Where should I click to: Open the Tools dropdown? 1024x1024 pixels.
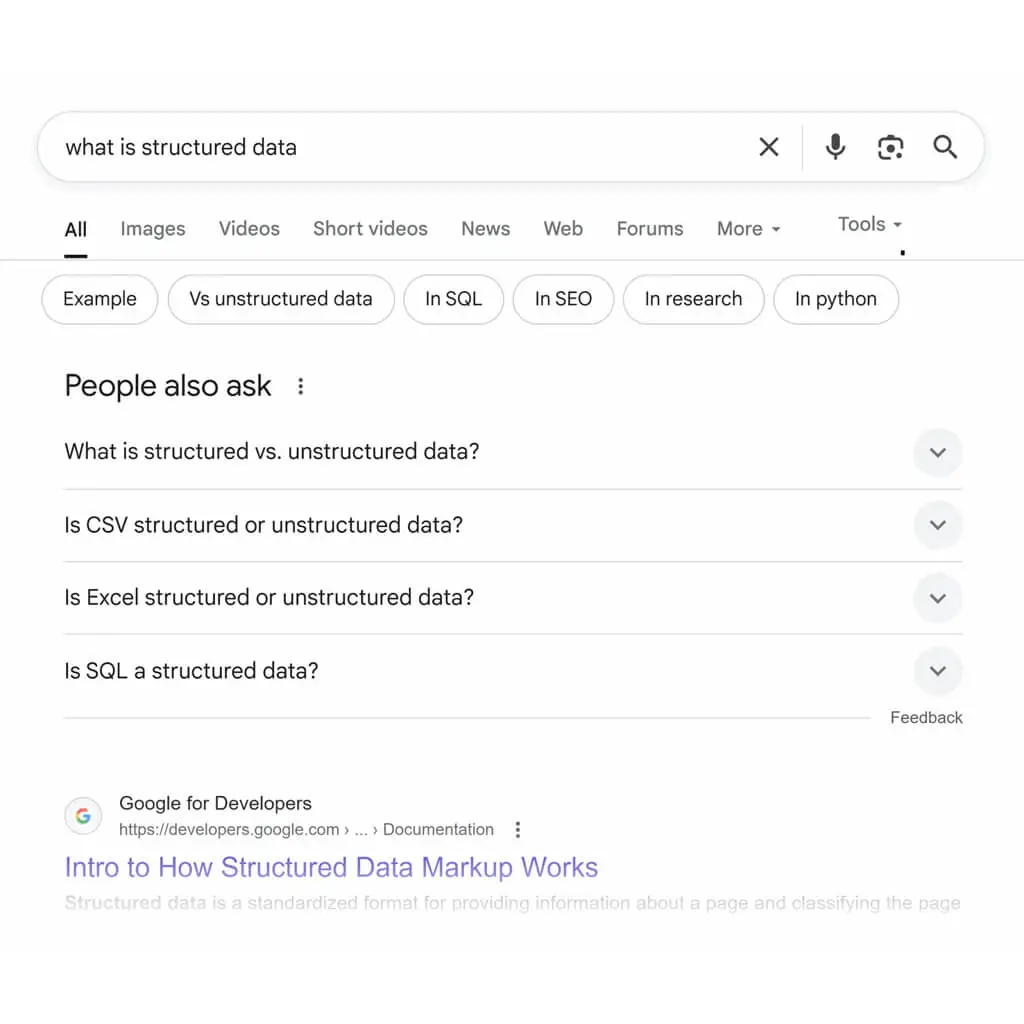point(867,224)
